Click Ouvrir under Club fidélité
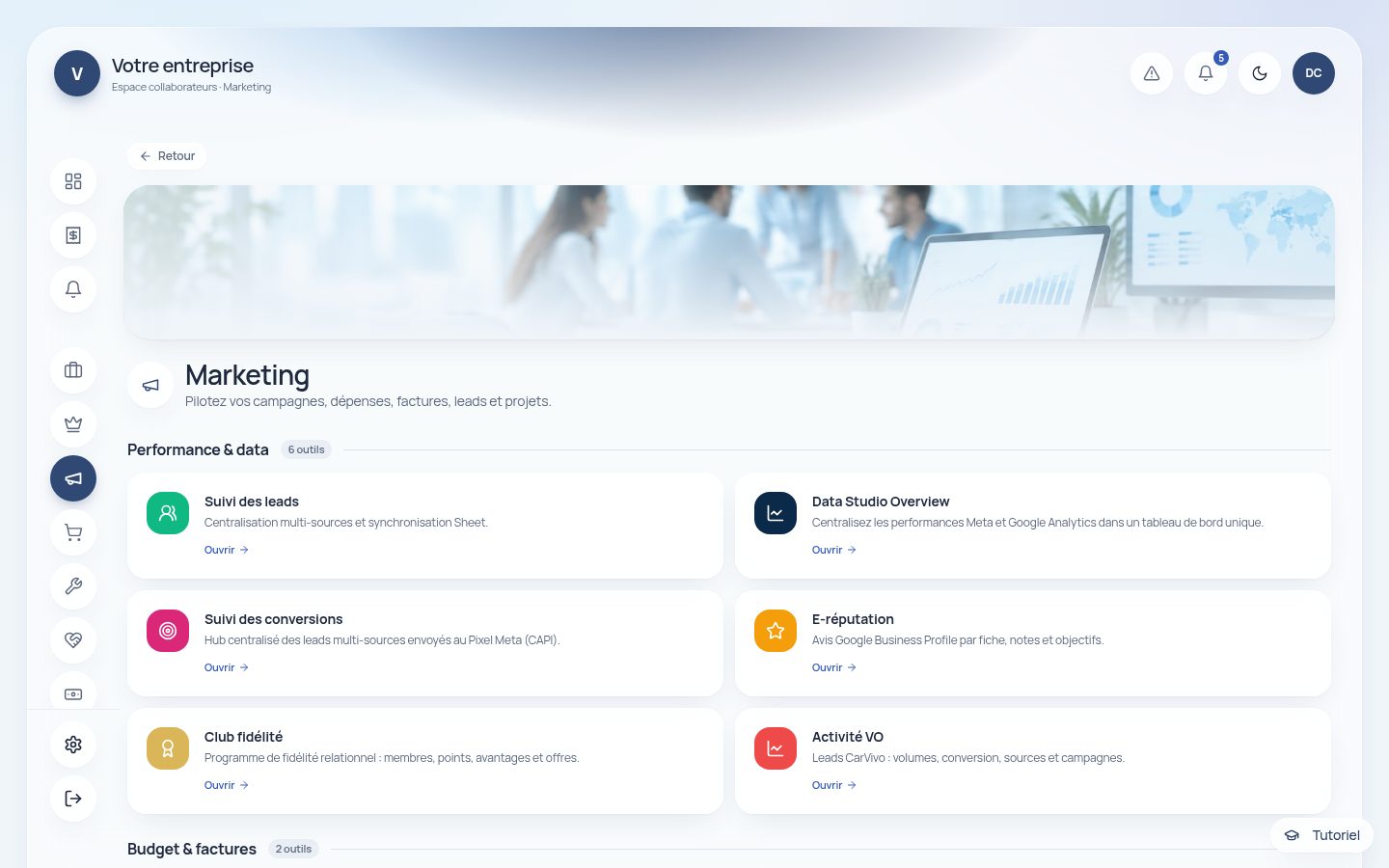This screenshot has height=868, width=1389. click(227, 785)
